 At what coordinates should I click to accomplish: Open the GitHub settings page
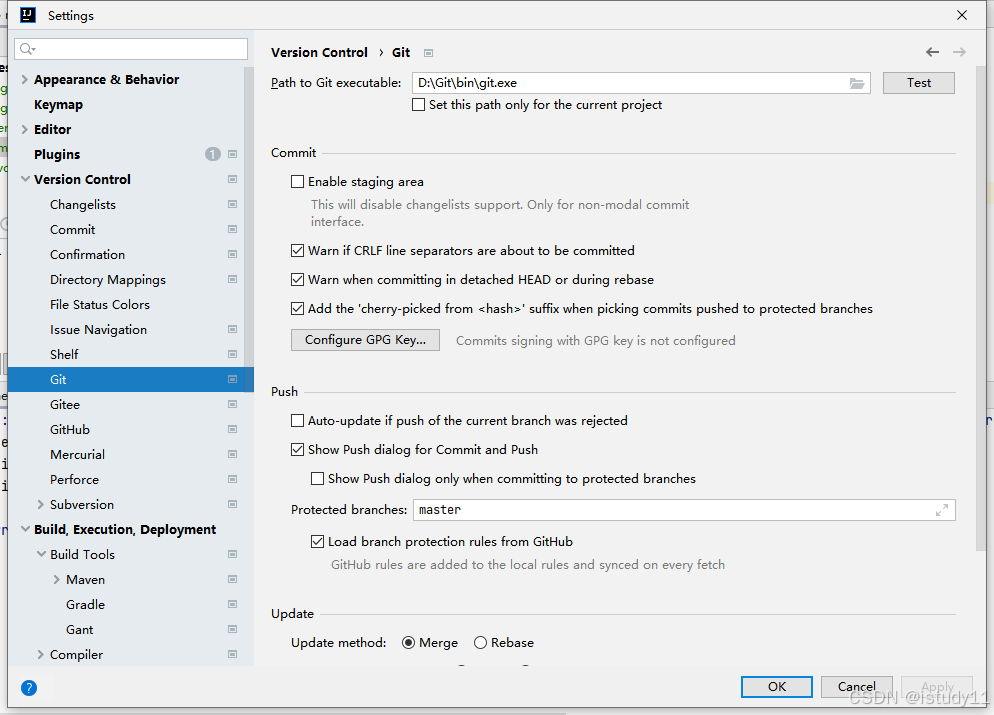[70, 430]
